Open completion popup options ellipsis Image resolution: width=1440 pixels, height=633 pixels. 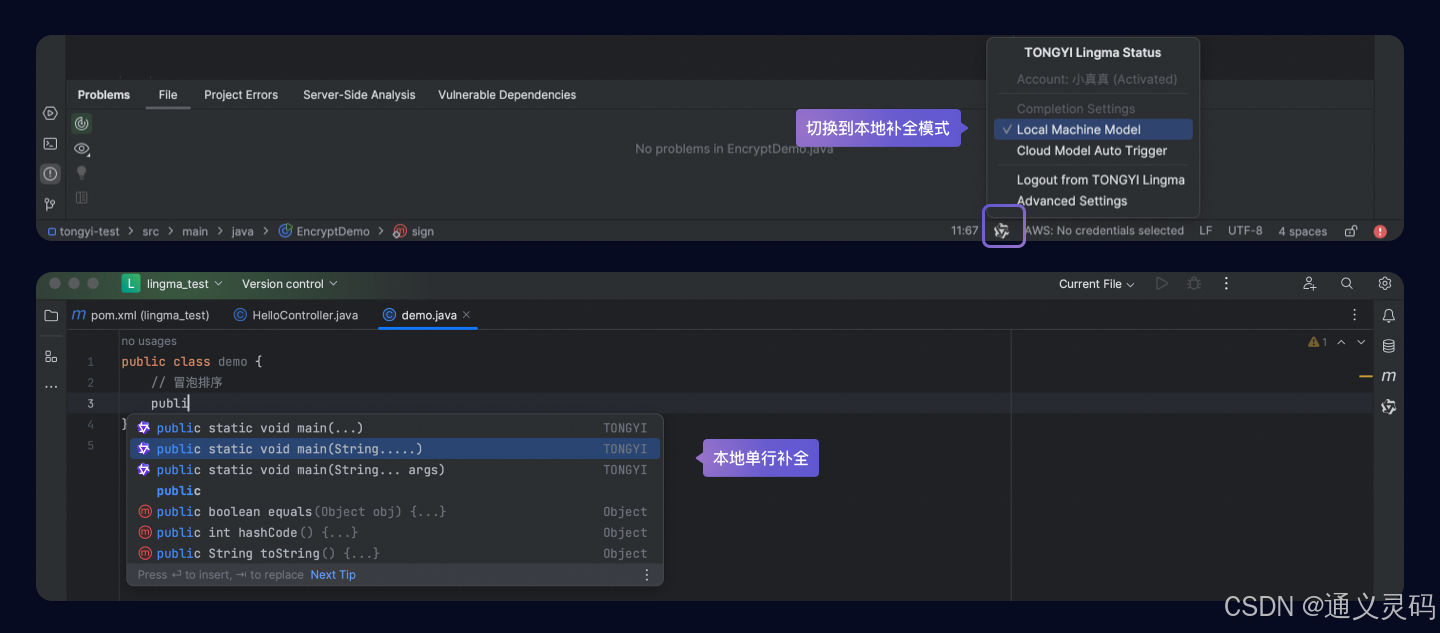pyautogui.click(x=647, y=575)
